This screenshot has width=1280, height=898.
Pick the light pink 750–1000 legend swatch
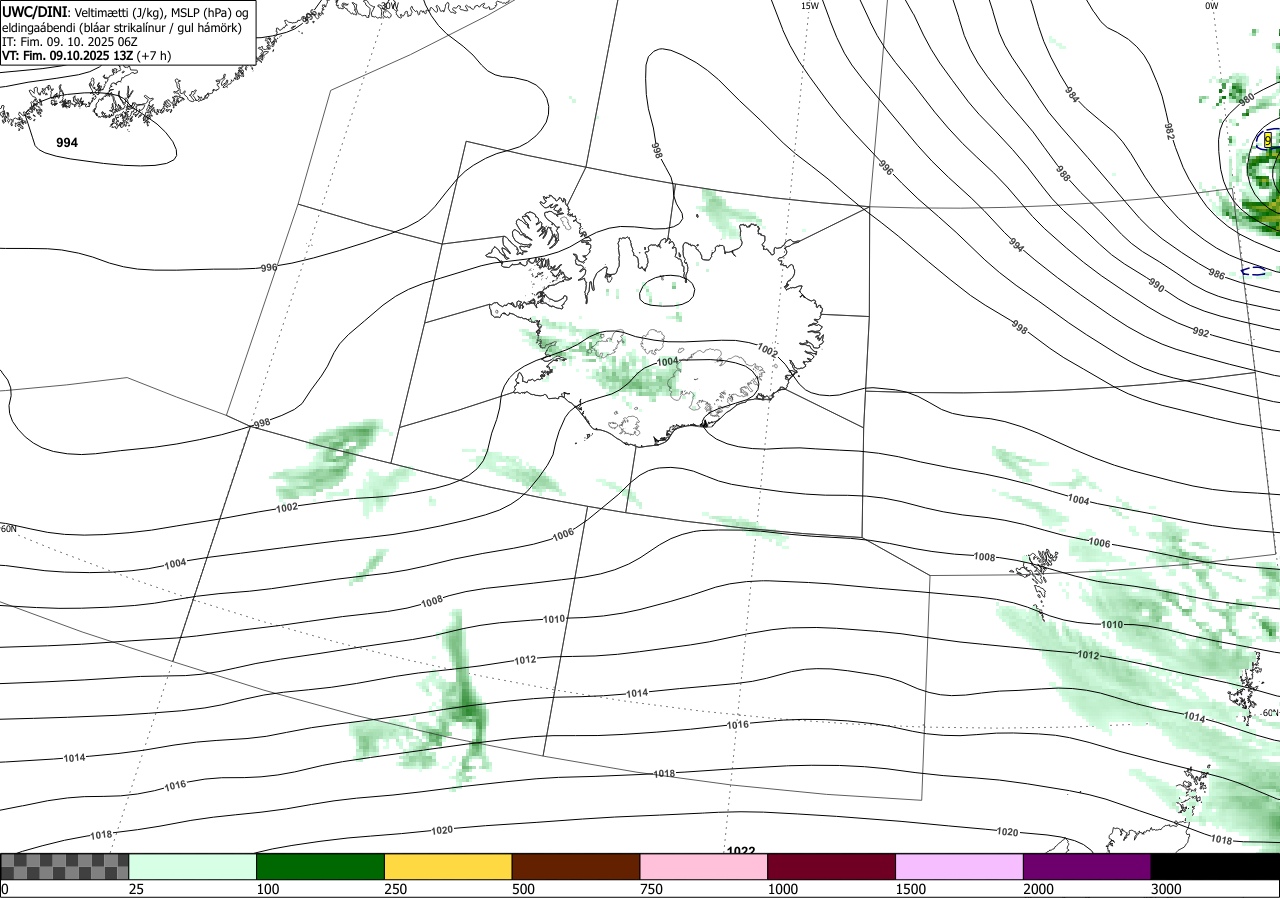704,866
